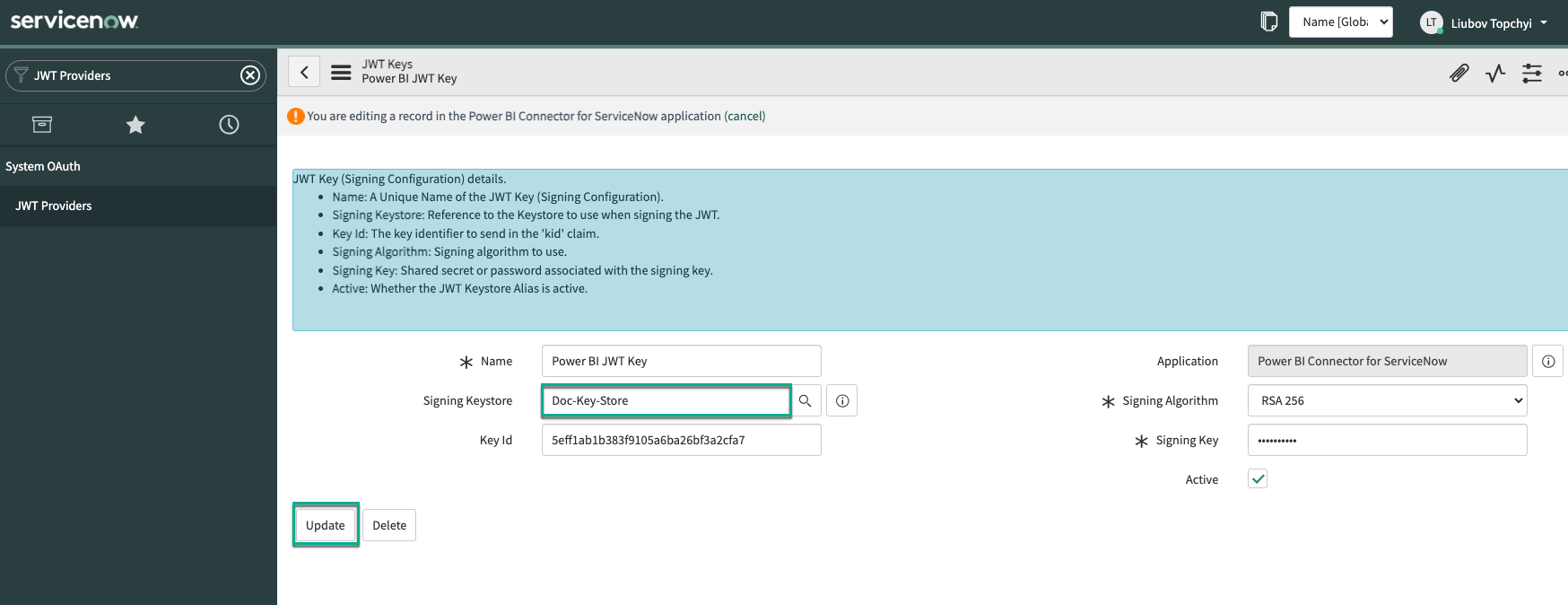1568x605 pixels.
Task: Open the history clock tab
Action: click(229, 125)
